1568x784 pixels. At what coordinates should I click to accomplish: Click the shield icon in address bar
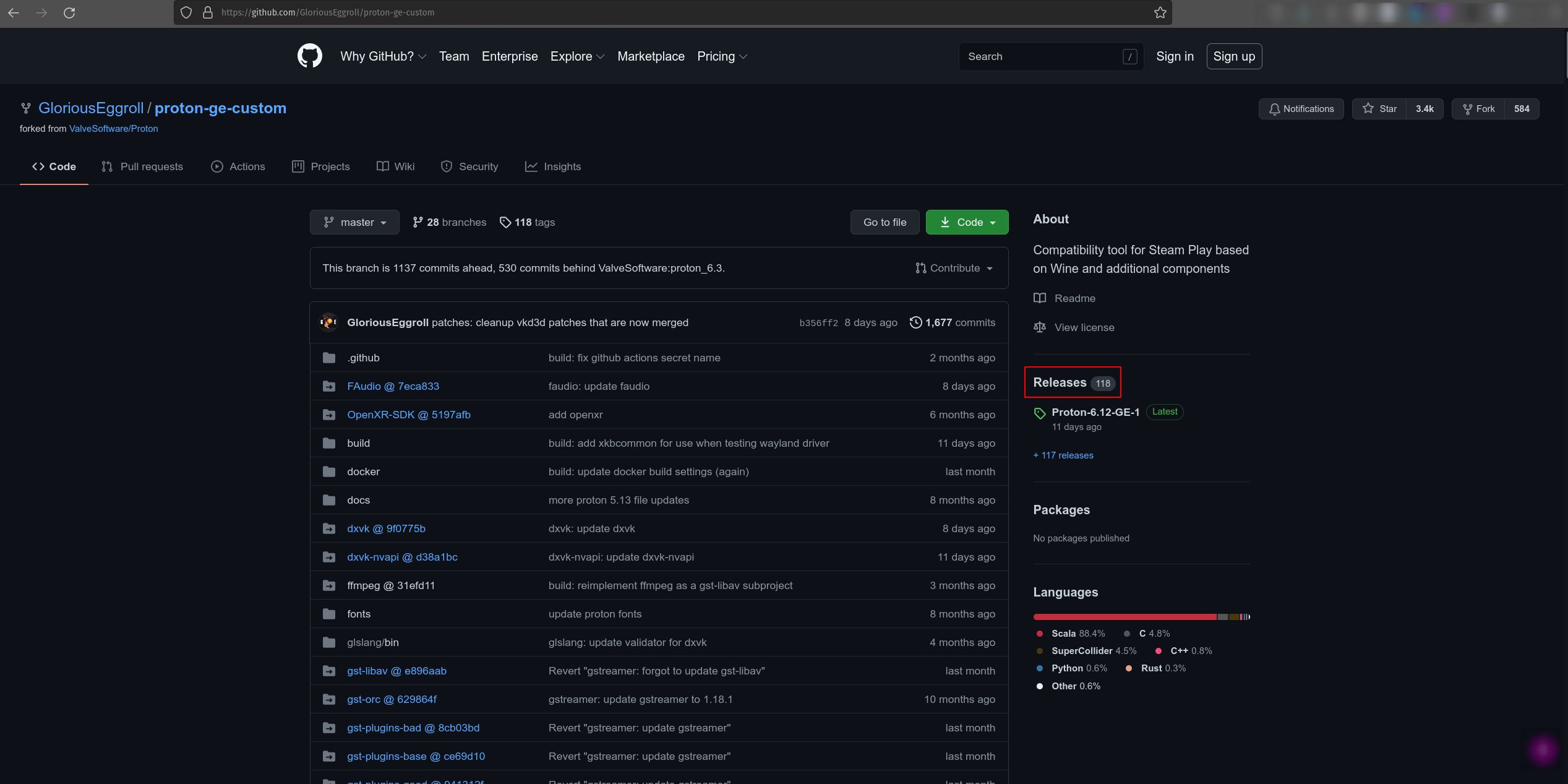(x=186, y=12)
